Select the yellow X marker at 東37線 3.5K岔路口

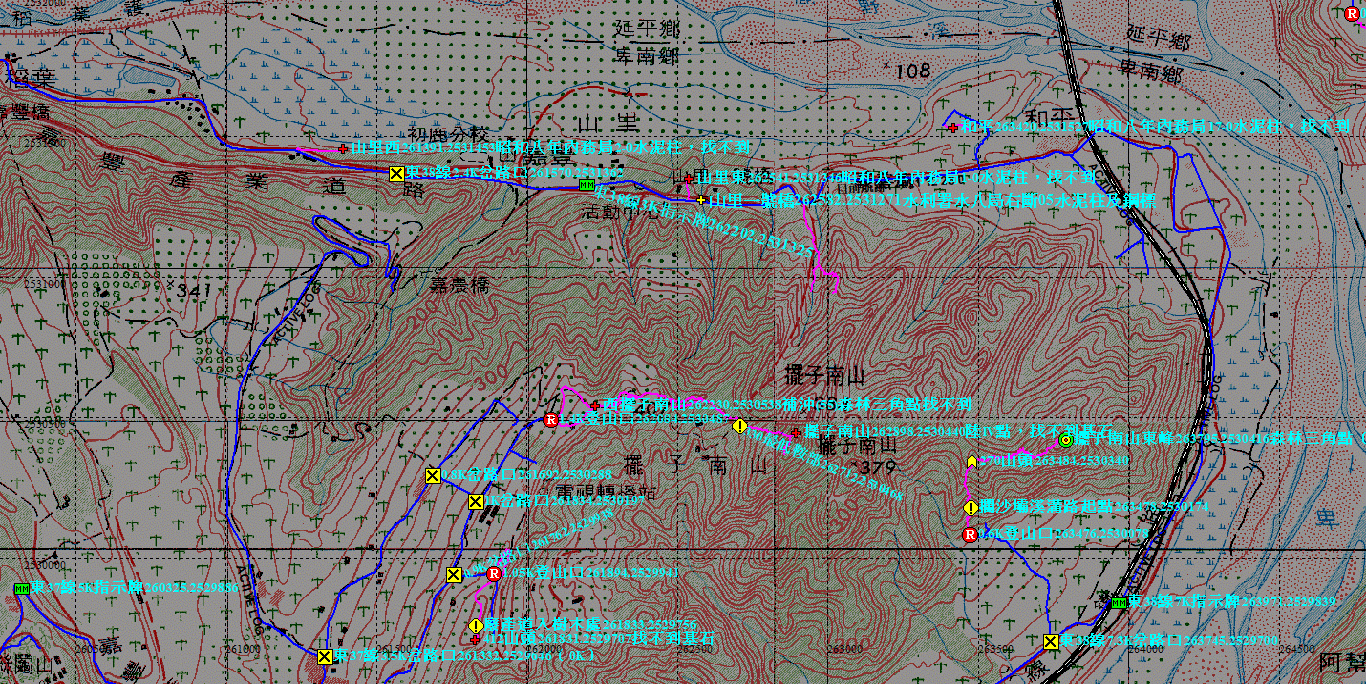click(x=324, y=656)
